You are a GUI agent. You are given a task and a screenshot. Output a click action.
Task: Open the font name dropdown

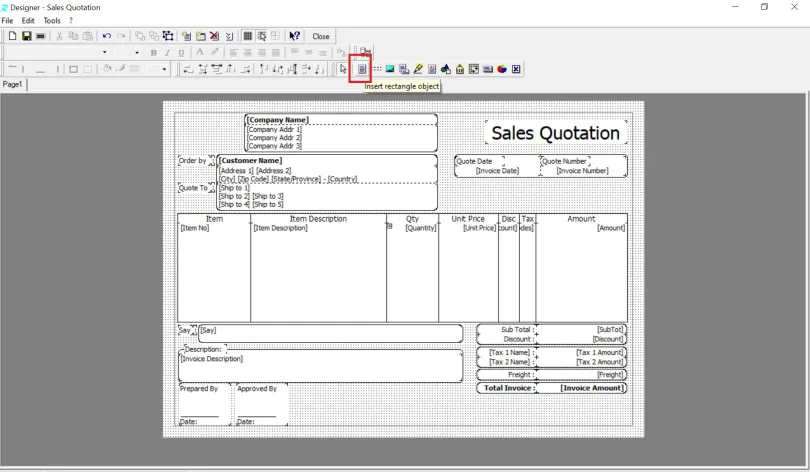tap(105, 53)
